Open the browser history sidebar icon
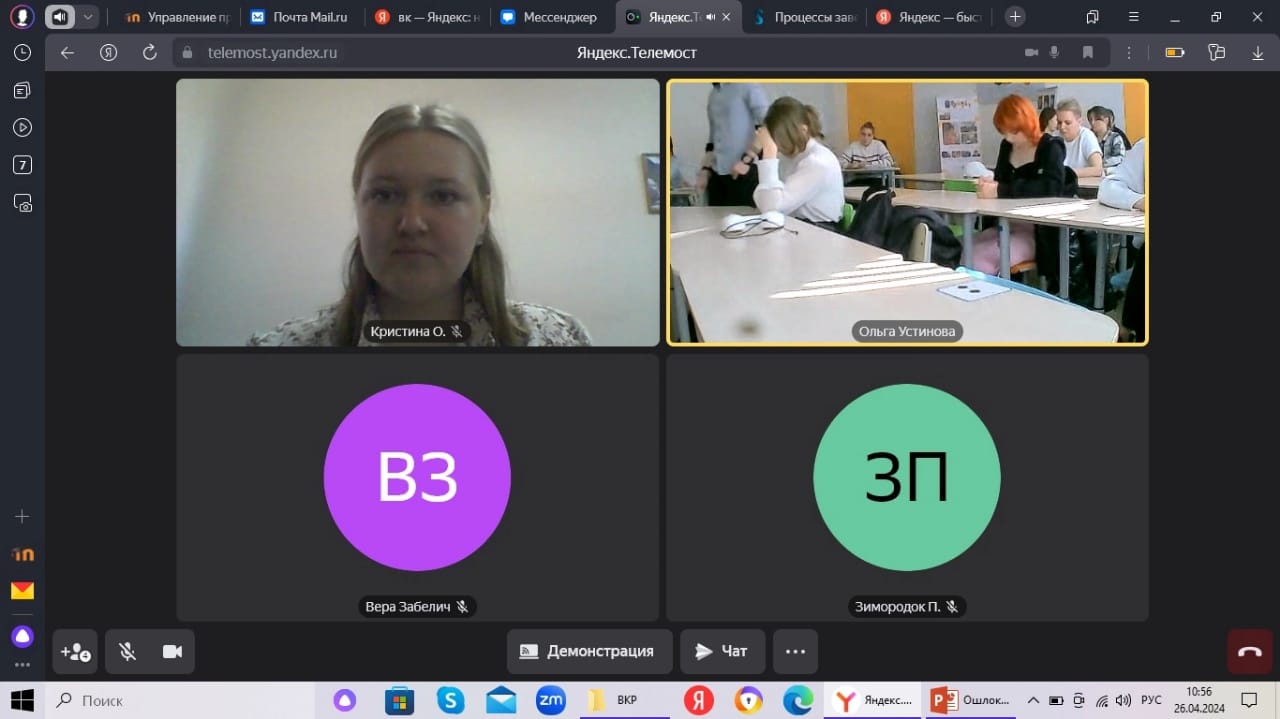Image resolution: width=1280 pixels, height=719 pixels. tap(22, 53)
